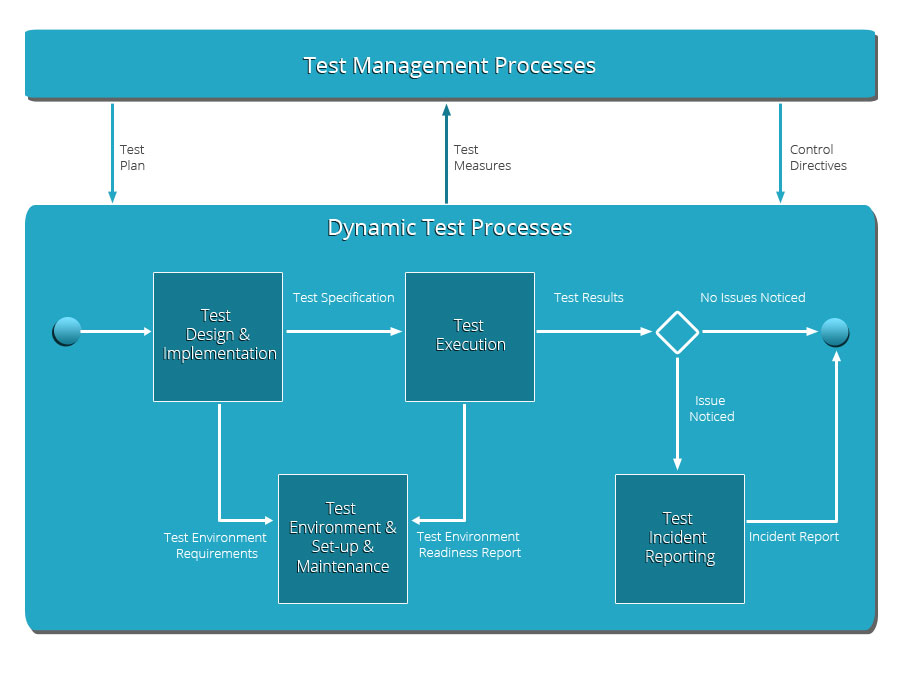Click the Test Environment Set-up & Maintenance box
Viewport: 900px width, 700px height.
[x=343, y=539]
